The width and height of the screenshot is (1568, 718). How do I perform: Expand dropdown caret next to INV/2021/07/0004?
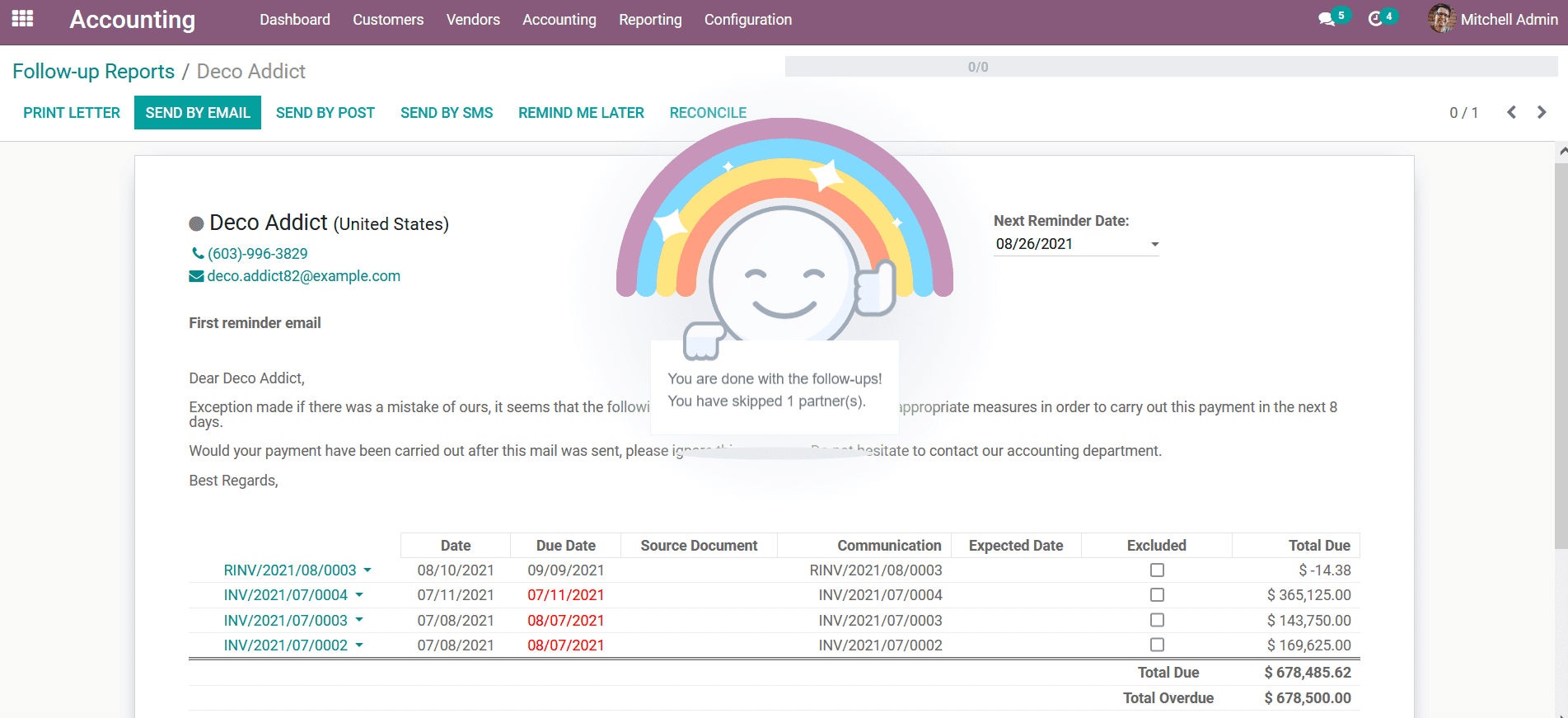point(359,594)
